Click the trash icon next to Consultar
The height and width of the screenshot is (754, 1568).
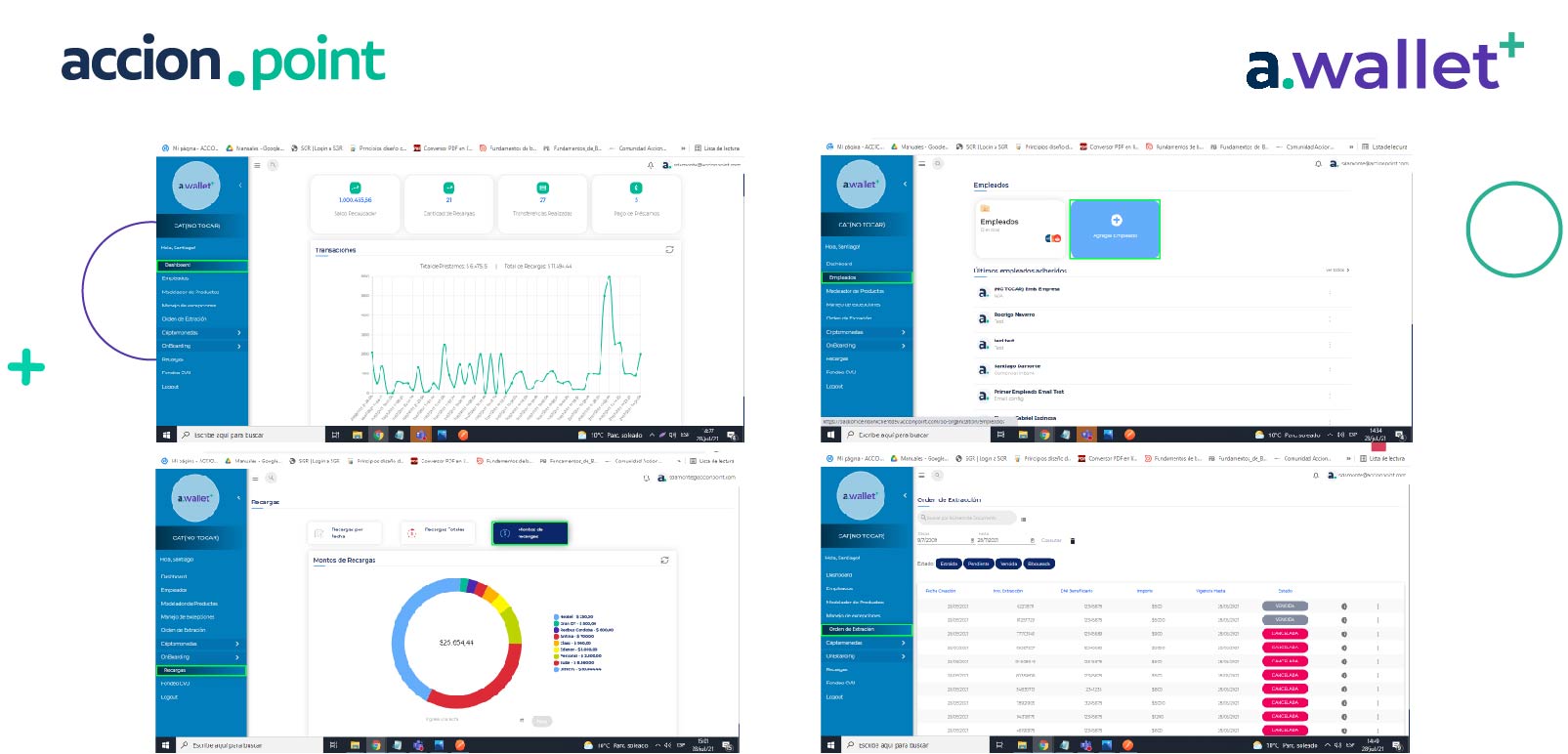point(1073,540)
